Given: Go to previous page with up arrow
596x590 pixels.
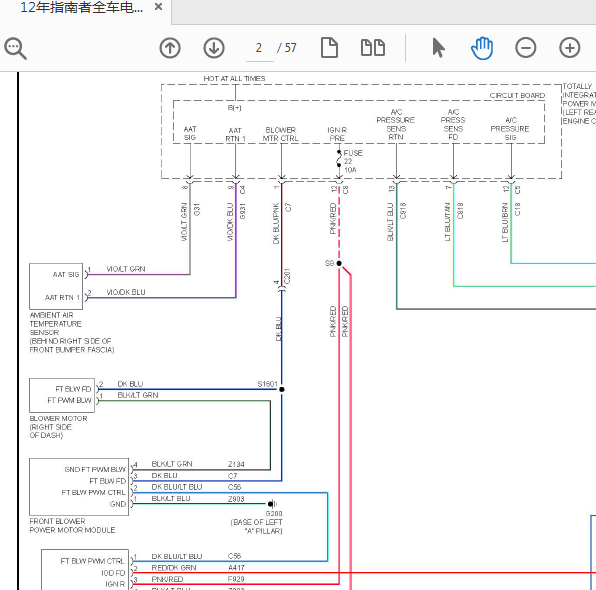Looking at the screenshot, I should [x=170, y=48].
